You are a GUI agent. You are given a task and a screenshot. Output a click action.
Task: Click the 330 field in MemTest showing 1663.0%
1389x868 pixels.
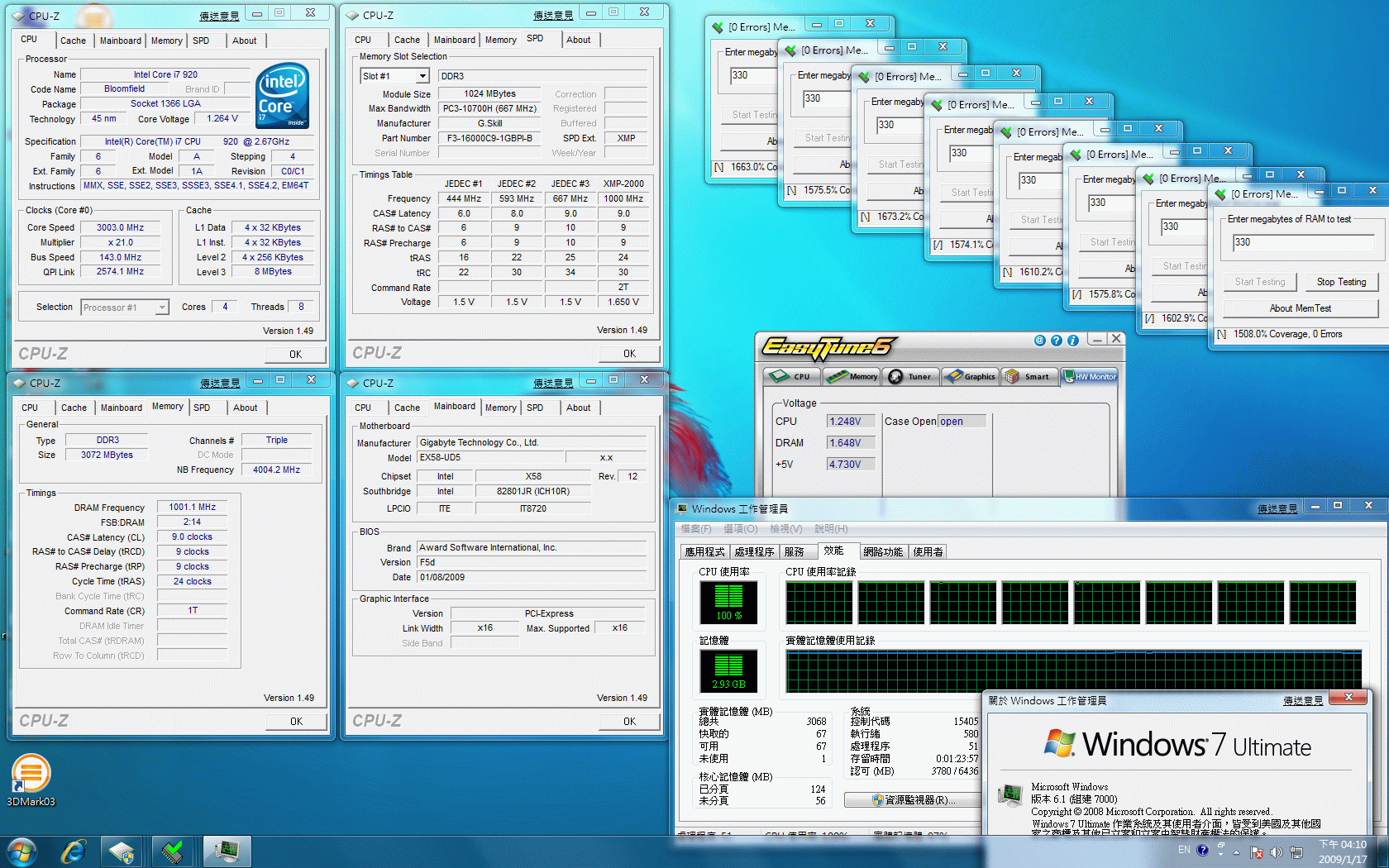pos(753,75)
